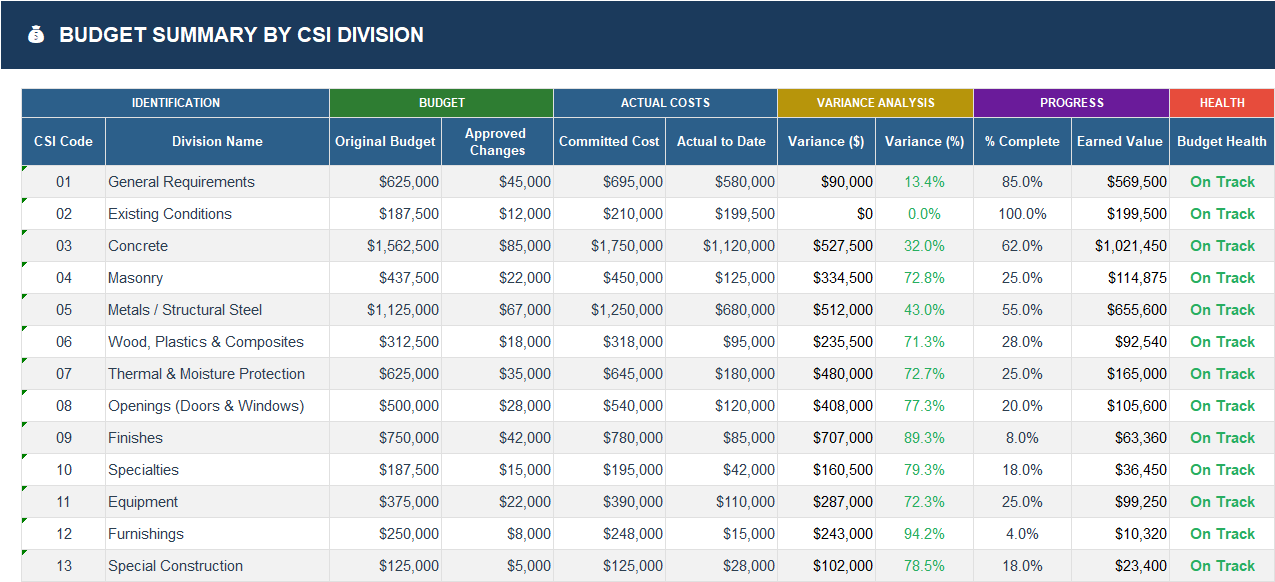Select Existing Conditions actual $199,500

click(x=721, y=214)
